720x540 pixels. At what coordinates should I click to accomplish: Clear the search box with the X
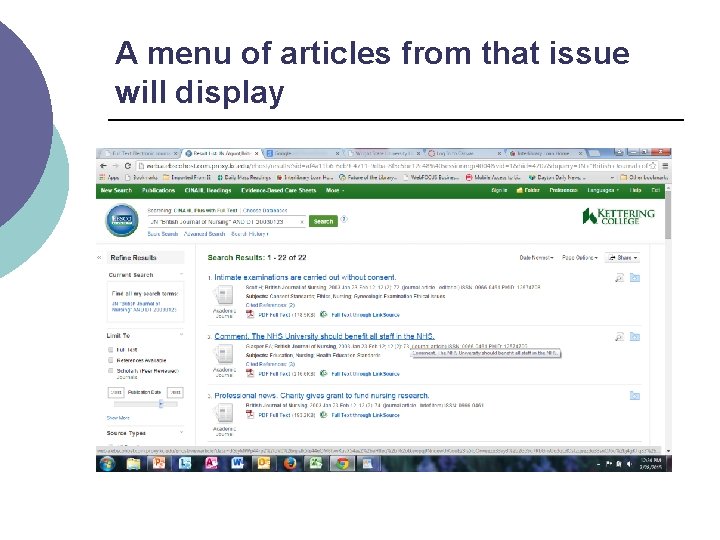tap(302, 222)
